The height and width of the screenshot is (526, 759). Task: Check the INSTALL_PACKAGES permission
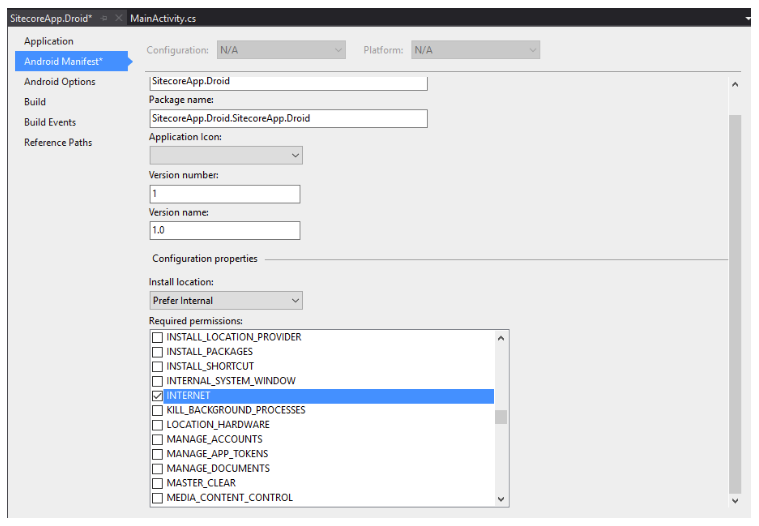click(157, 352)
